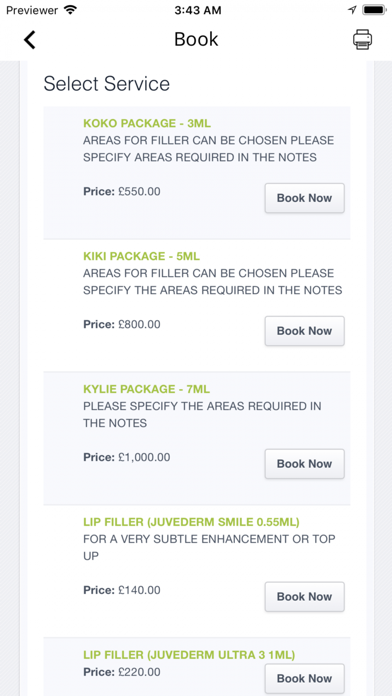Book Lip Filler Juvederm Smile 0.55ML
Screen dimensions: 392x696
[x=305, y=597]
